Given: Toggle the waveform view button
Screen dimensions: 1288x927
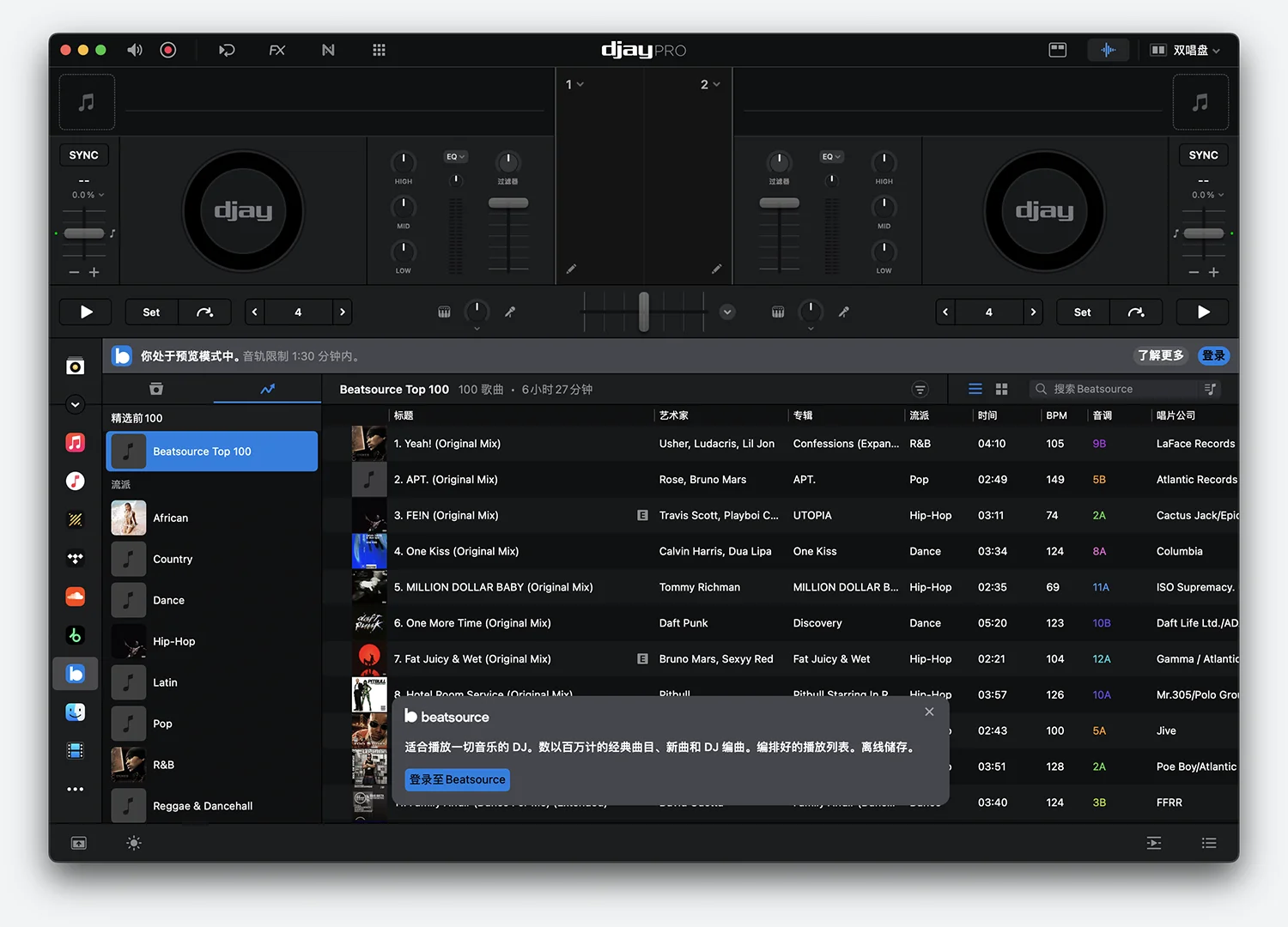Looking at the screenshot, I should [x=1109, y=50].
